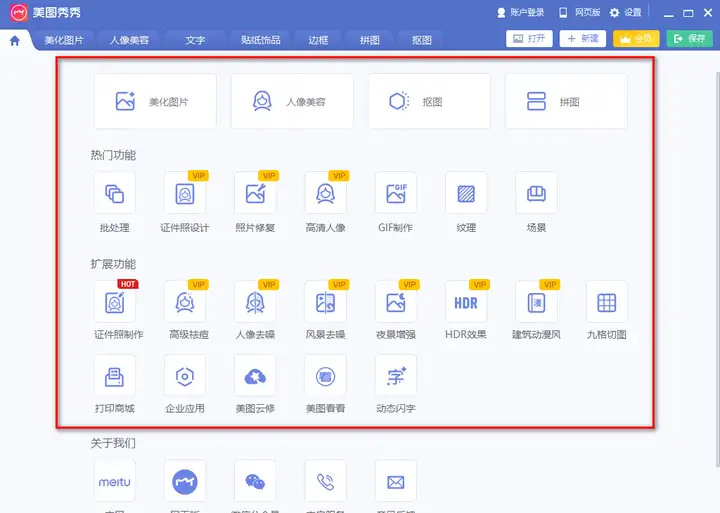Open 设置 settings
Image resolution: width=720 pixels, height=513 pixels.
point(625,12)
